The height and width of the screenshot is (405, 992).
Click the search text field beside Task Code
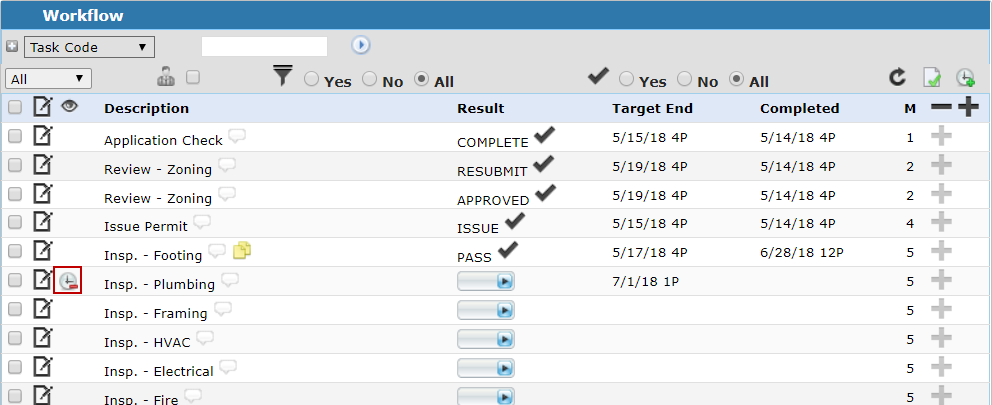264,46
